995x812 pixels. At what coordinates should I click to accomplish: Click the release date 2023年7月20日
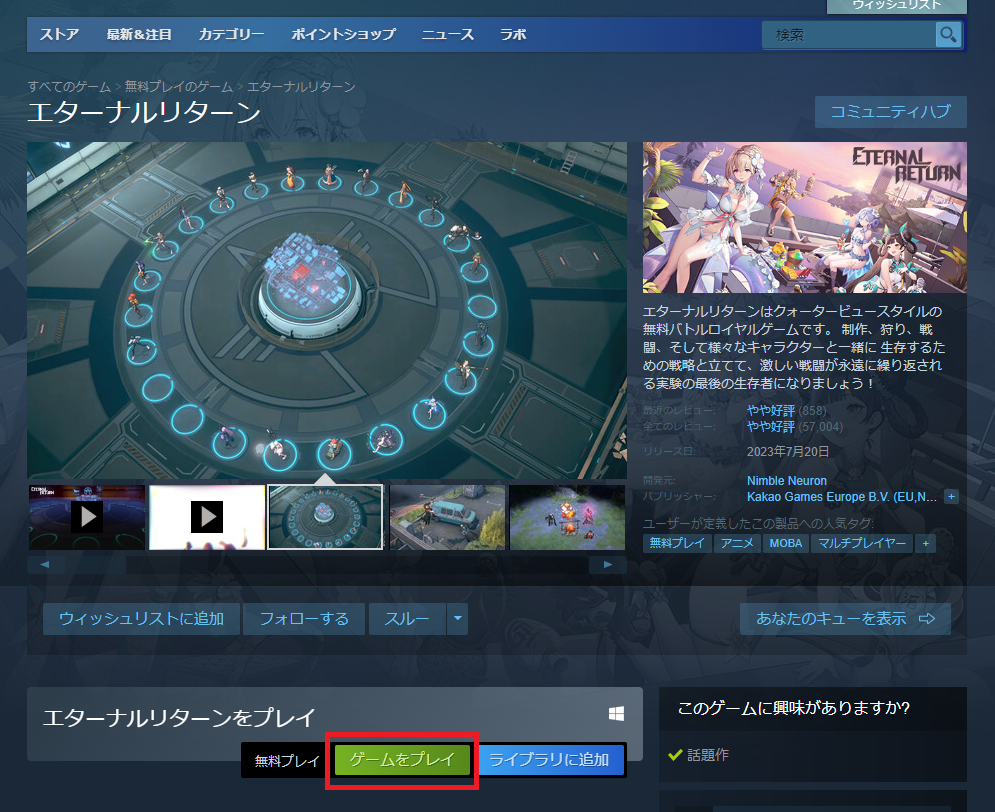pyautogui.click(x=788, y=452)
